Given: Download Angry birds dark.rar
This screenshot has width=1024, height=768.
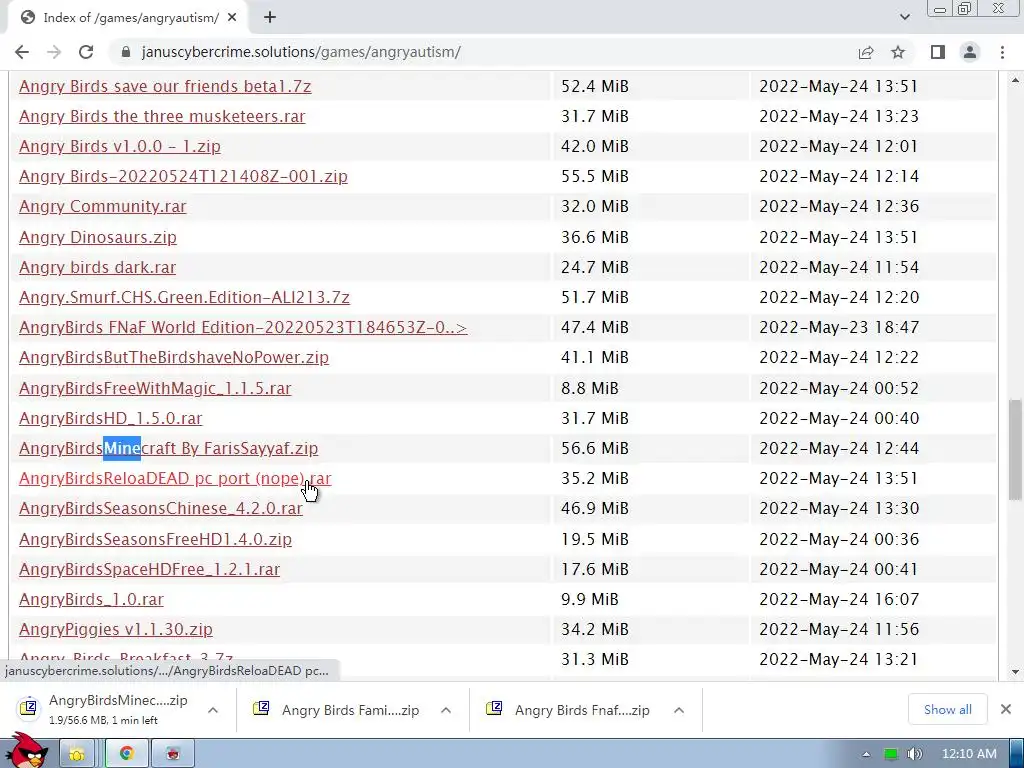Looking at the screenshot, I should coord(97,267).
